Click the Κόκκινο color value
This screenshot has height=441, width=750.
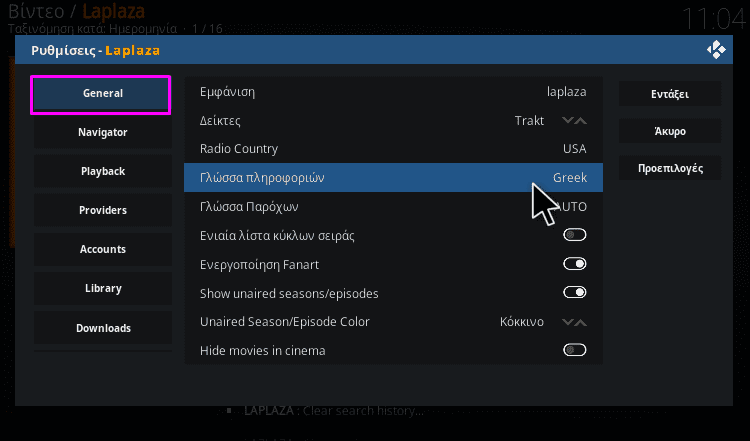[521, 322]
